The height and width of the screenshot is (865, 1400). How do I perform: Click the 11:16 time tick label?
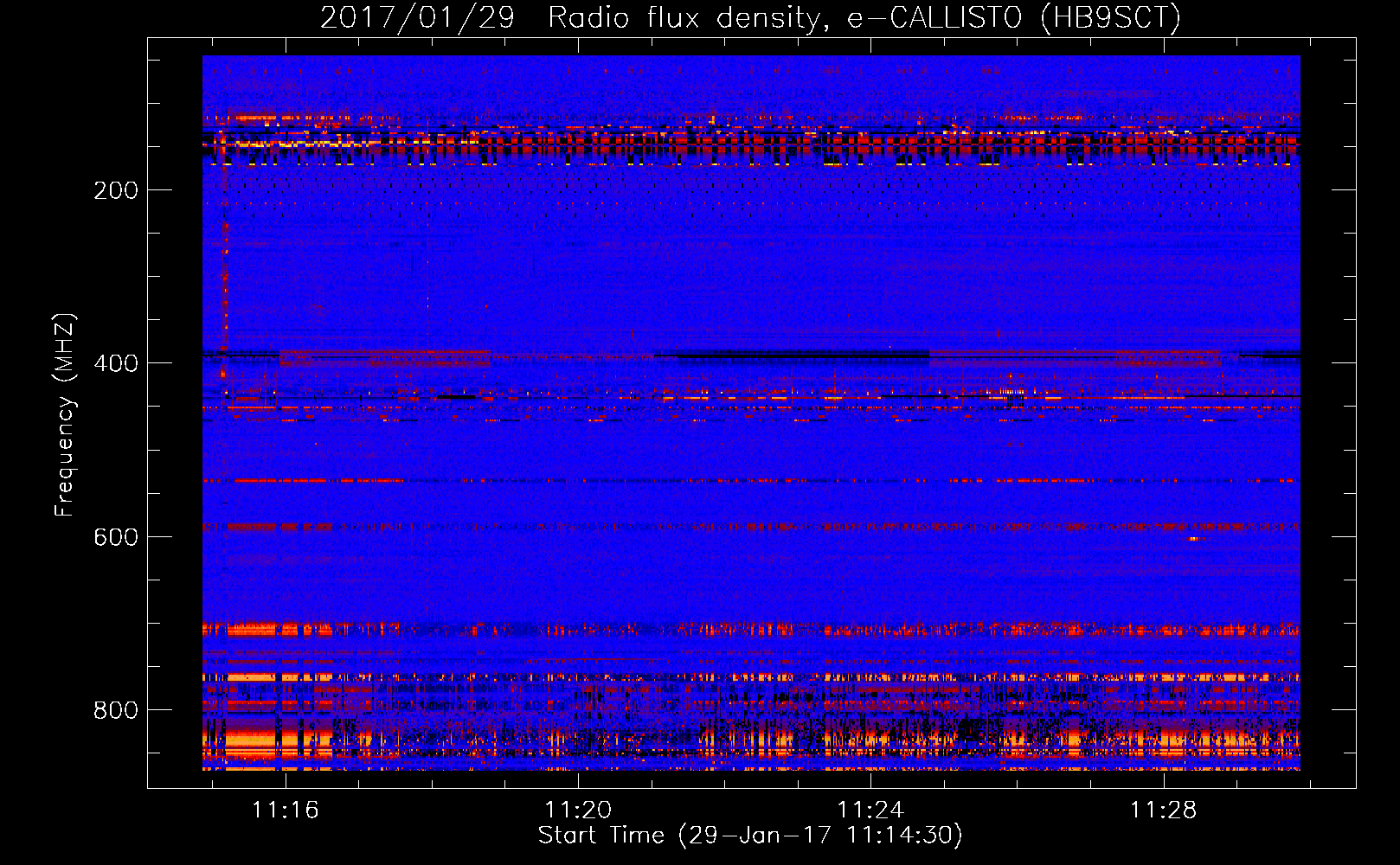(286, 810)
